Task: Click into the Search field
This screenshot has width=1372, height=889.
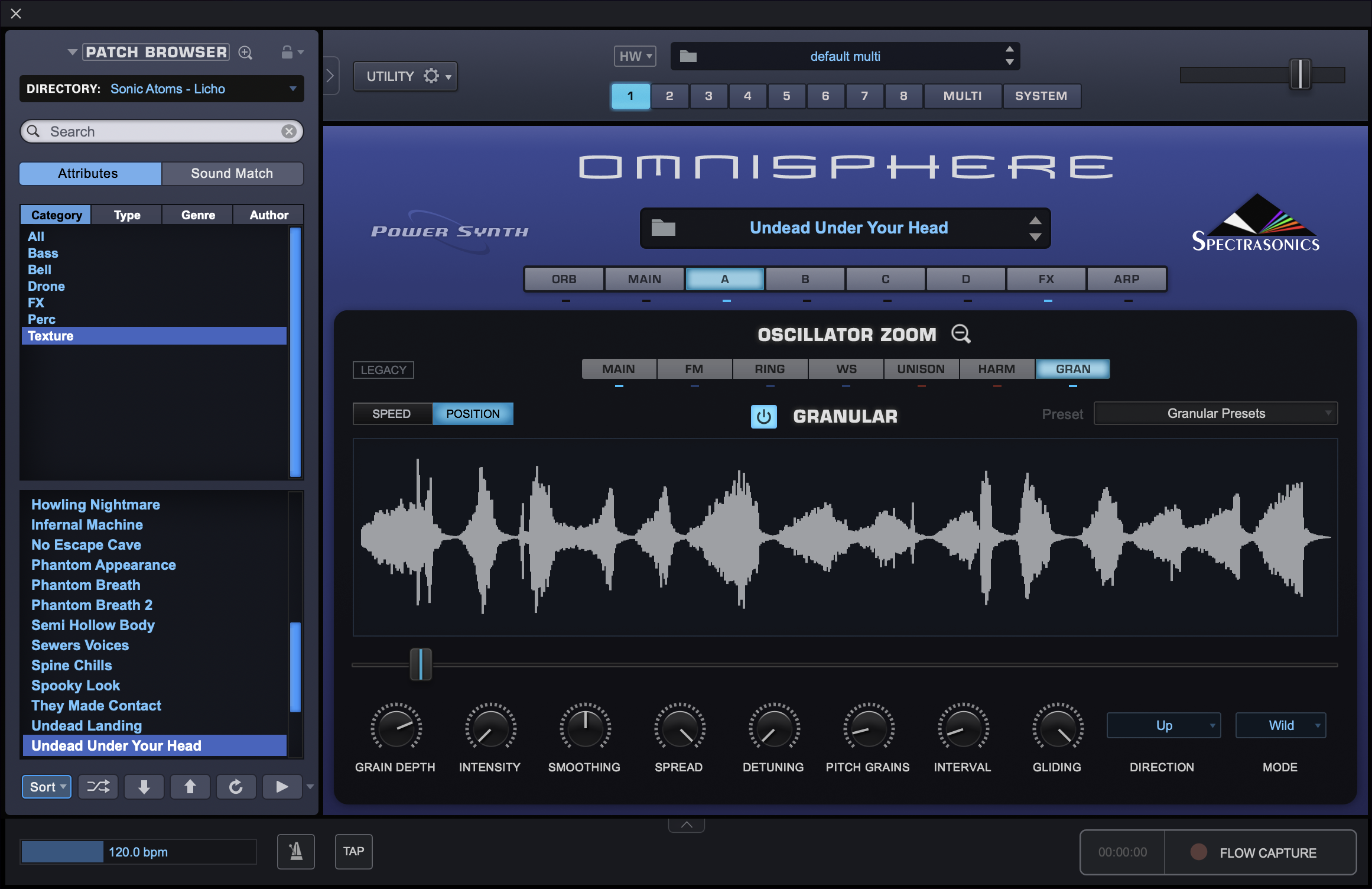Action: pyautogui.click(x=162, y=131)
